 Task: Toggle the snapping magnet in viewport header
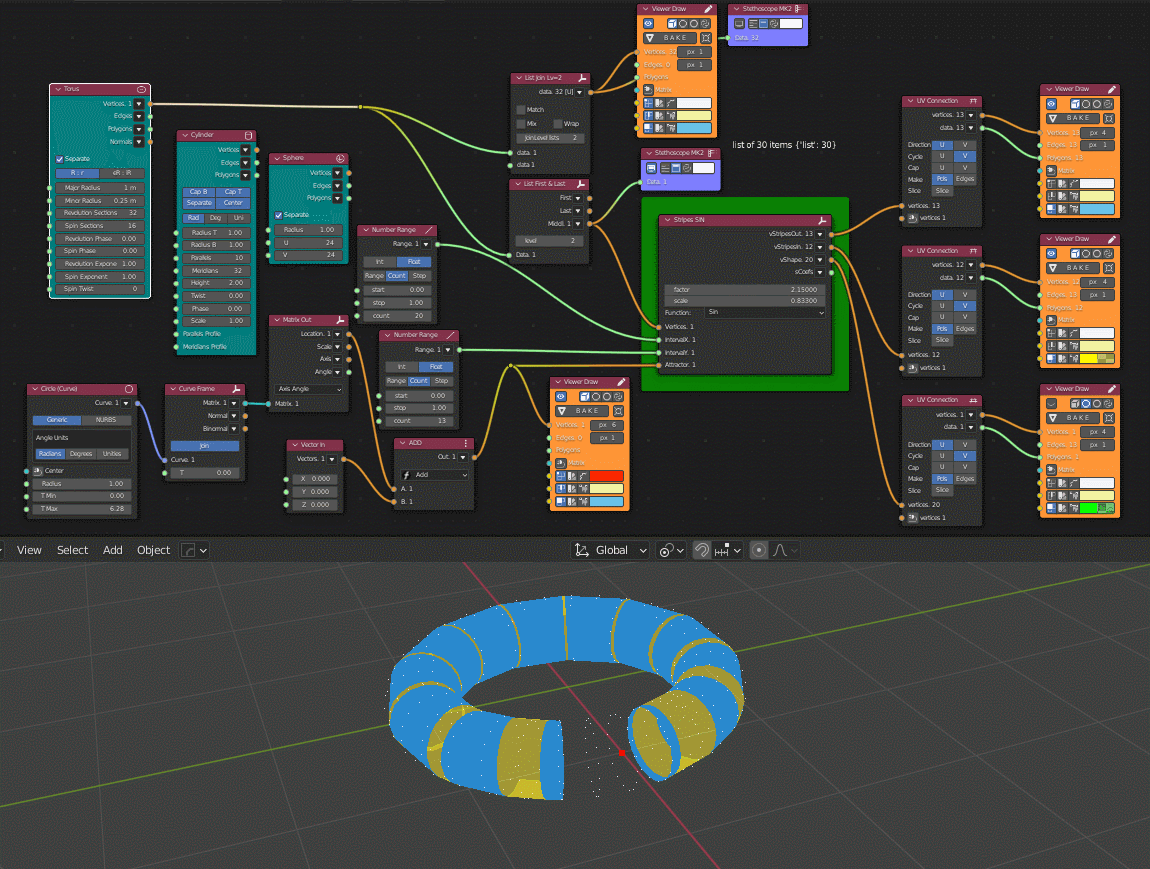pyautogui.click(x=702, y=550)
